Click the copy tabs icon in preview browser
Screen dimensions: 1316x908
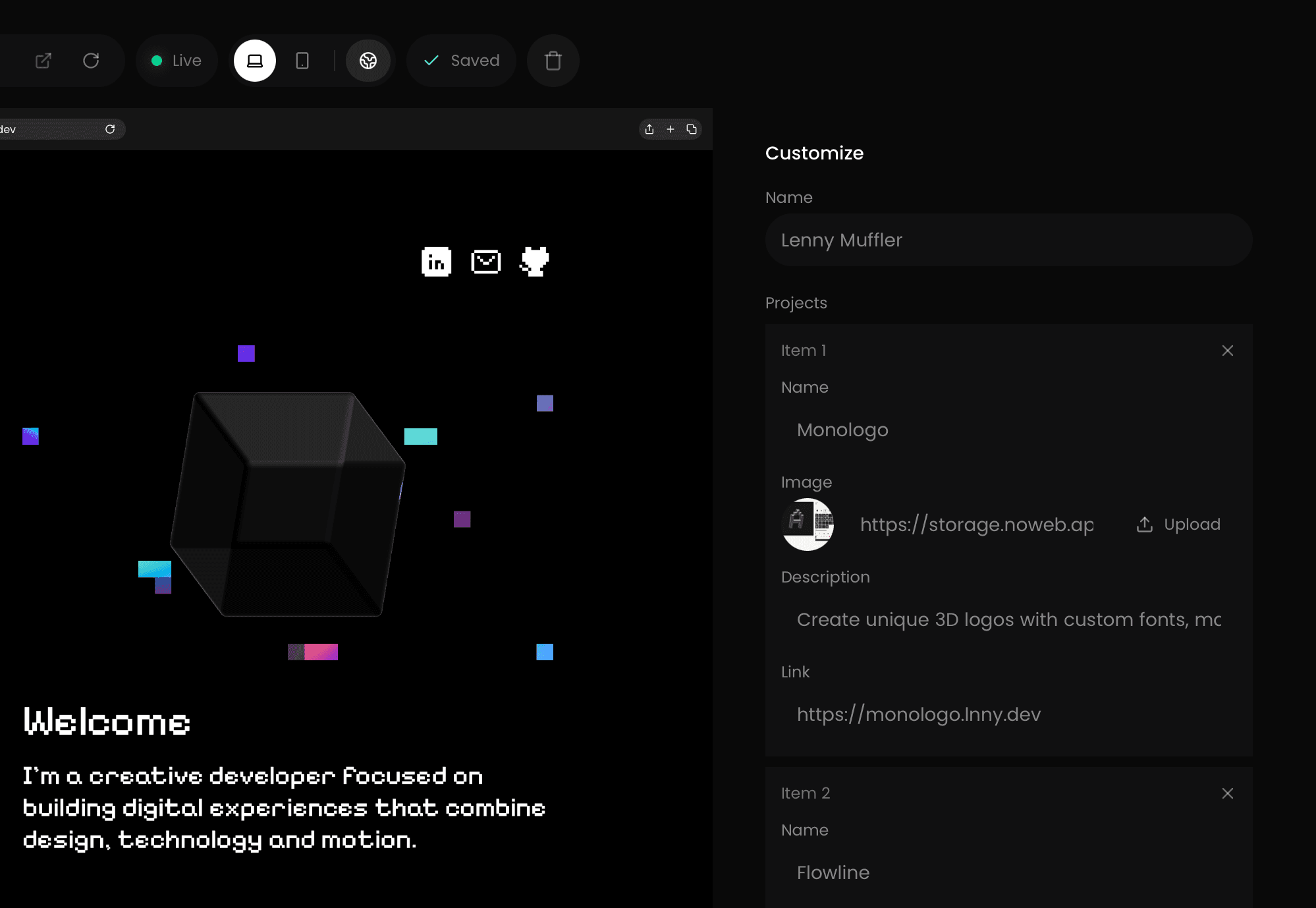point(692,129)
